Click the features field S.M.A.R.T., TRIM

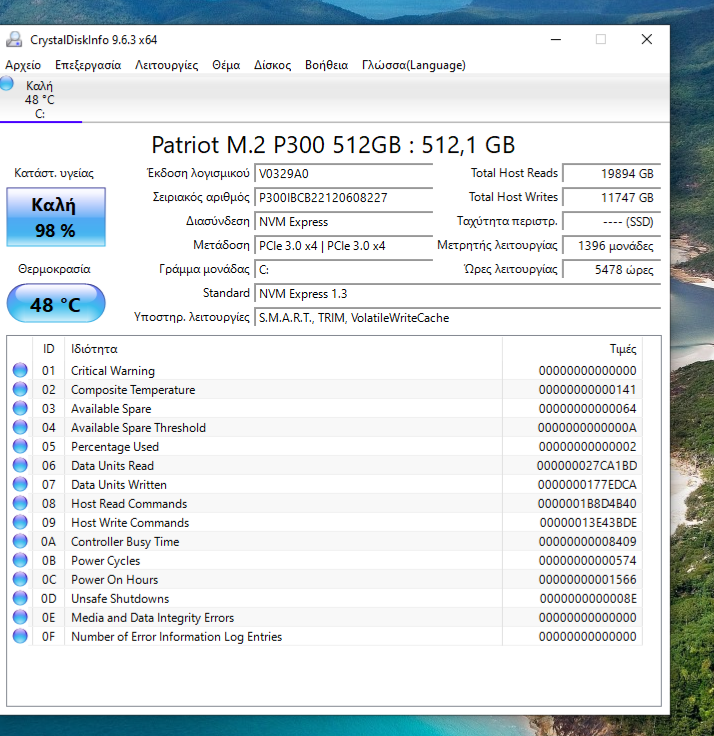point(457,318)
